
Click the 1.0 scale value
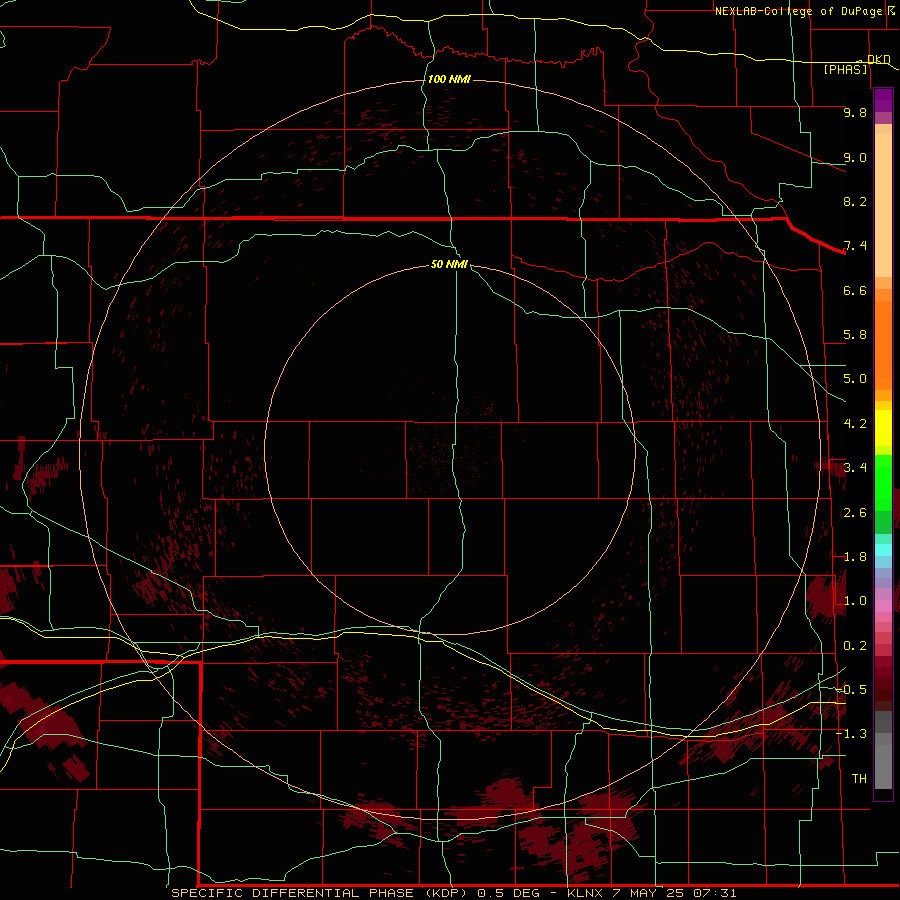click(855, 601)
